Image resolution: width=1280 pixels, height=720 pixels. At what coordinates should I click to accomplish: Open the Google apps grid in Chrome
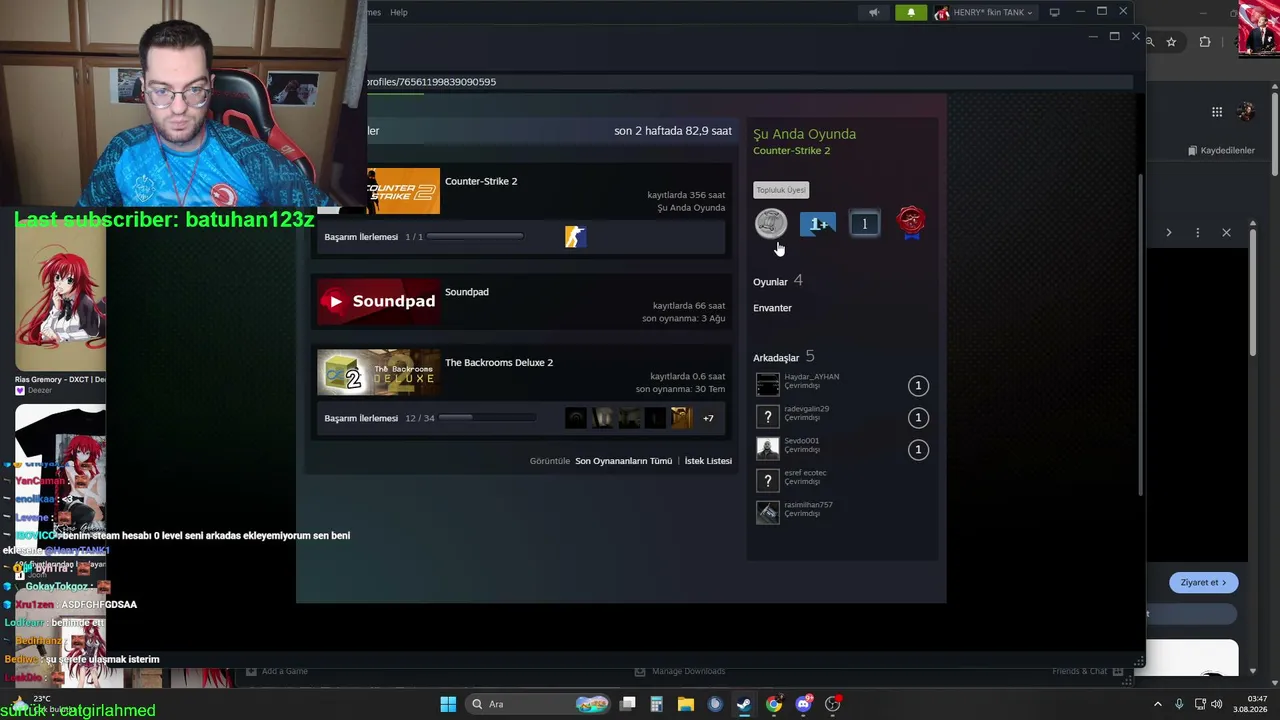pos(1217,112)
